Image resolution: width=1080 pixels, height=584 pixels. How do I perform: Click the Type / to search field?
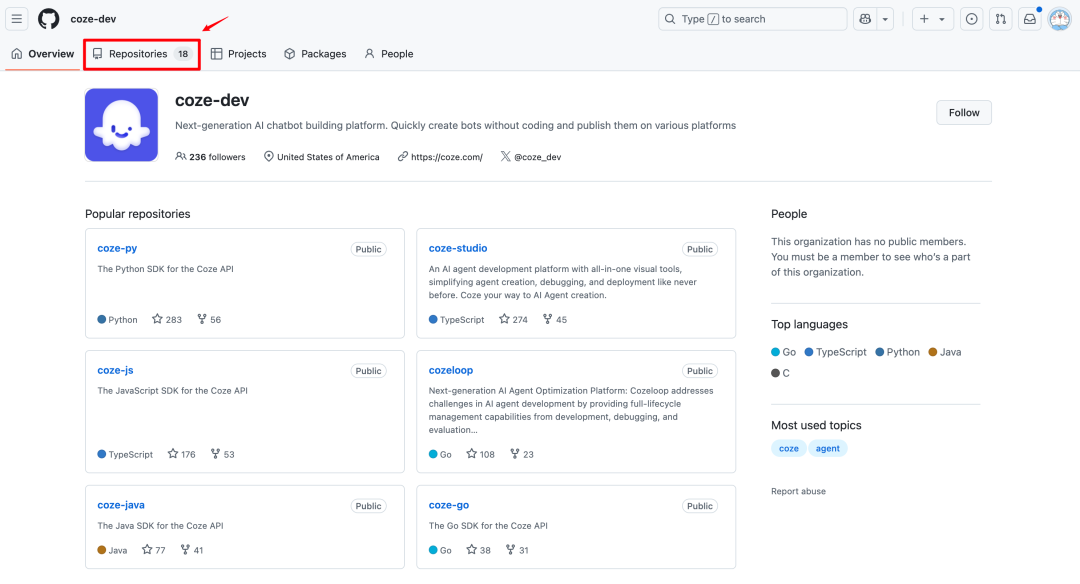(x=750, y=19)
